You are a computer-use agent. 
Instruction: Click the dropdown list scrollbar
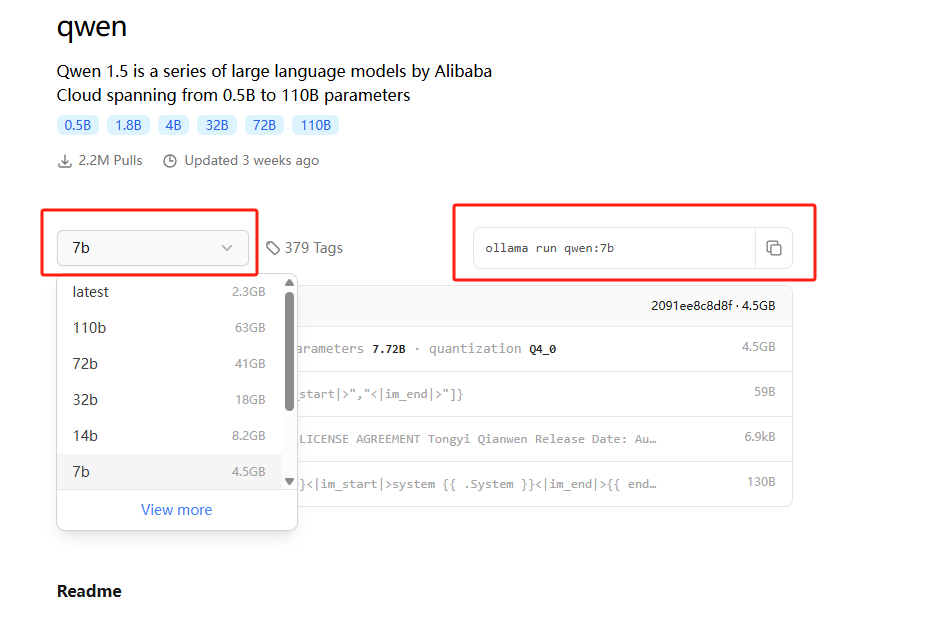pos(289,351)
